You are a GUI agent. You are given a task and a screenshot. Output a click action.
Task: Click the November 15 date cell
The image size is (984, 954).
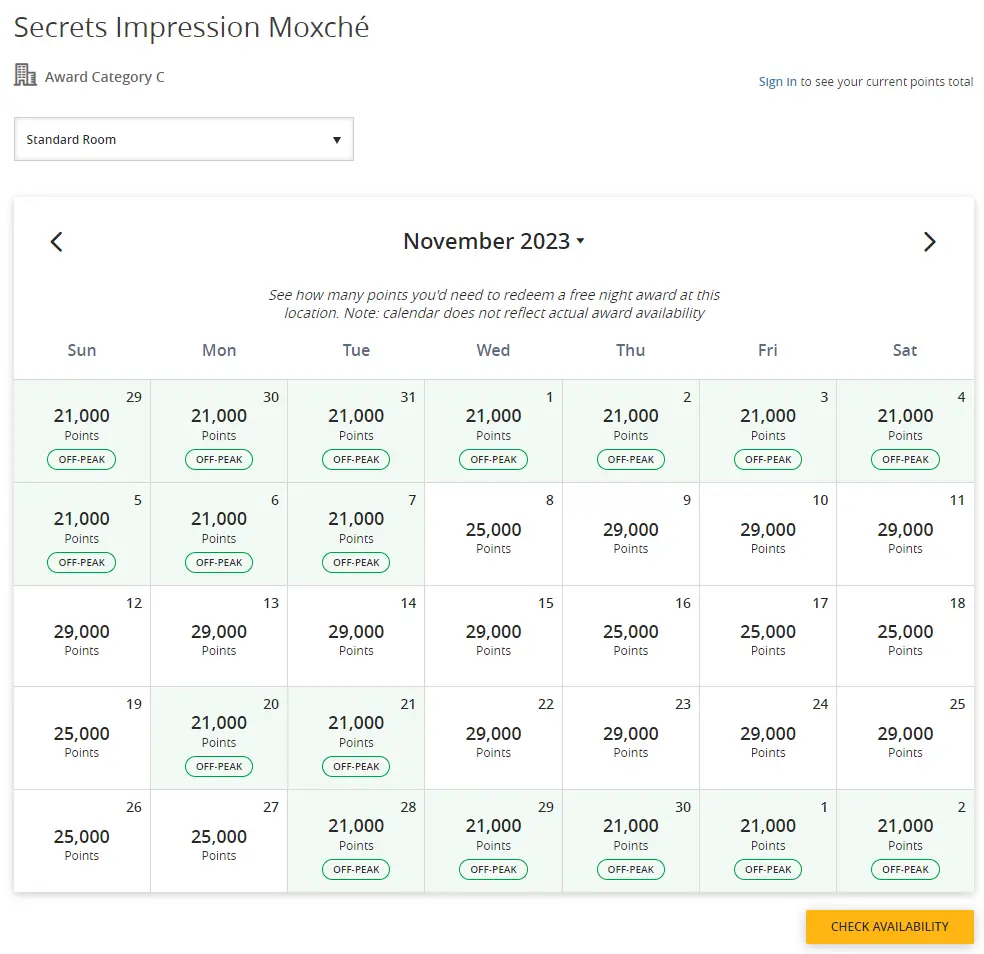pyautogui.click(x=493, y=636)
